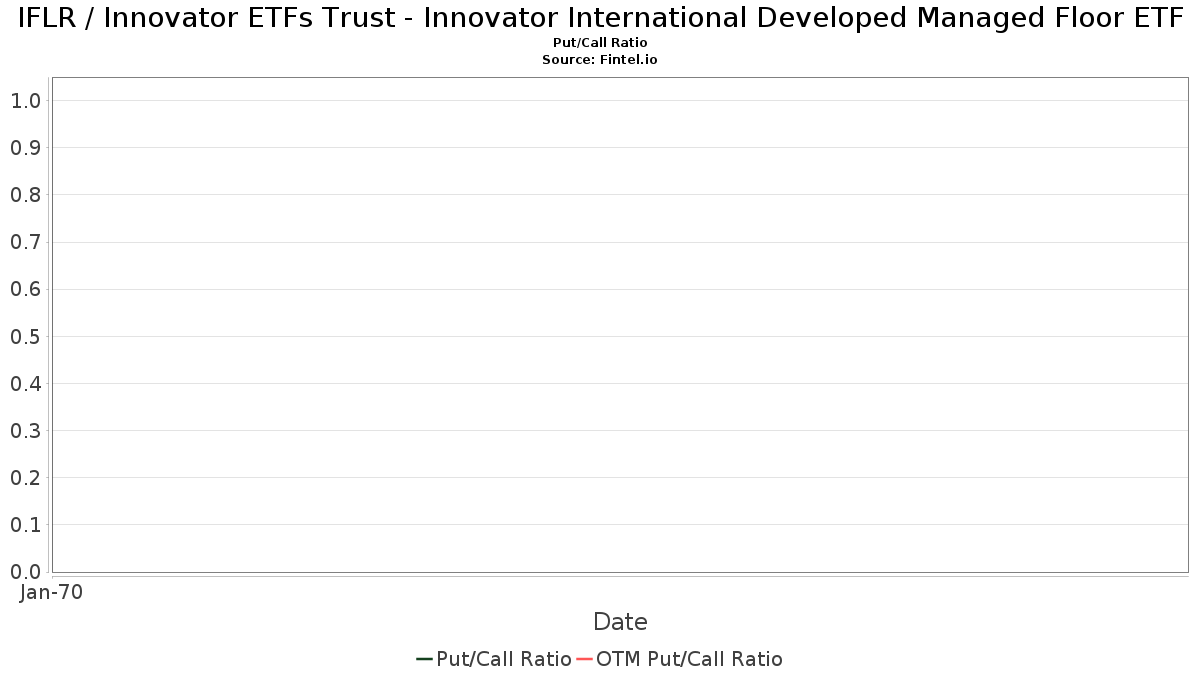Click the 0.9 y-axis label
The image size is (1200, 675).
(x=25, y=148)
